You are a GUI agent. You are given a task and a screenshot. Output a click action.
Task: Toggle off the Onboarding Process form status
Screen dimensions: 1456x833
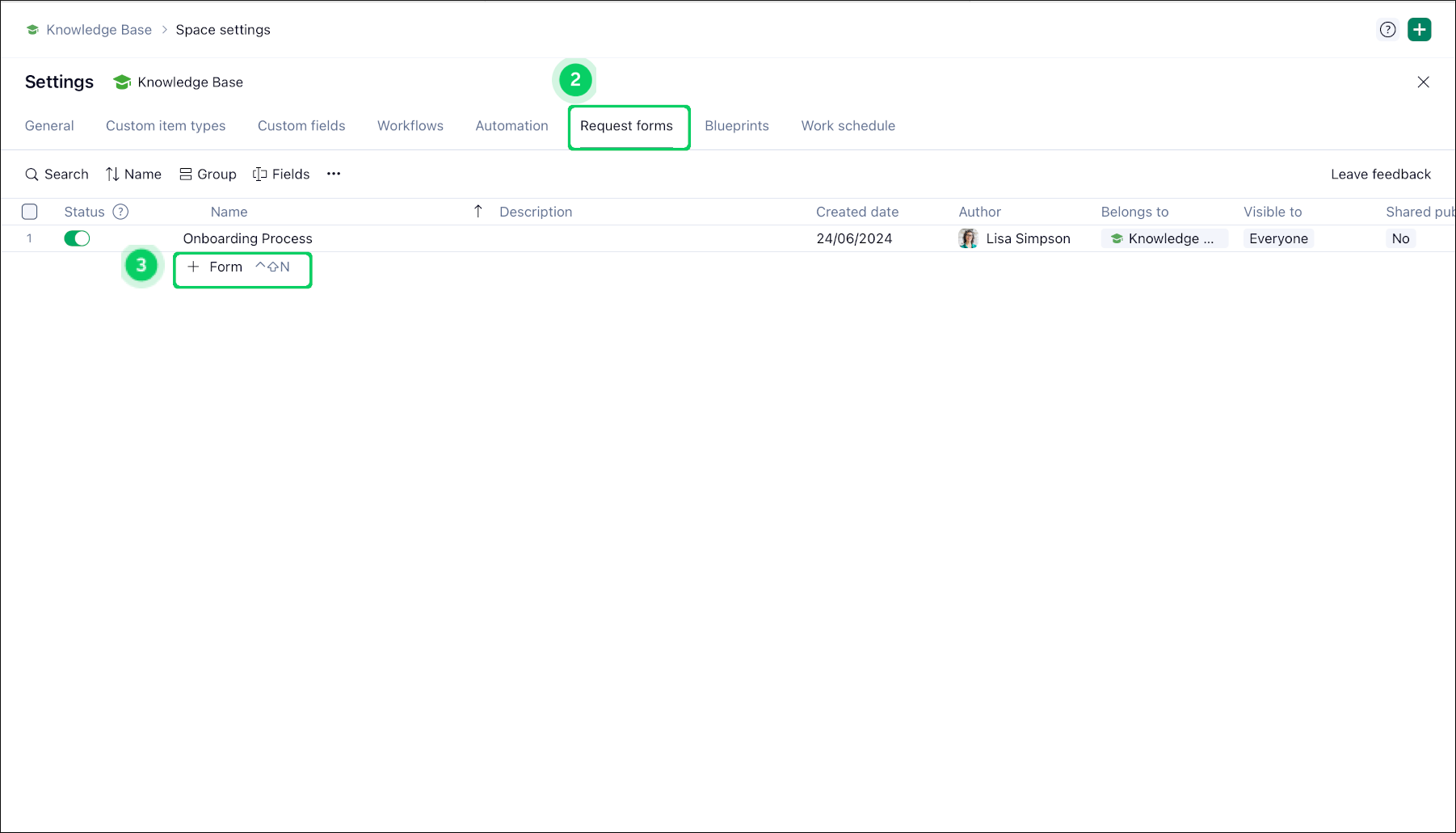coord(77,238)
